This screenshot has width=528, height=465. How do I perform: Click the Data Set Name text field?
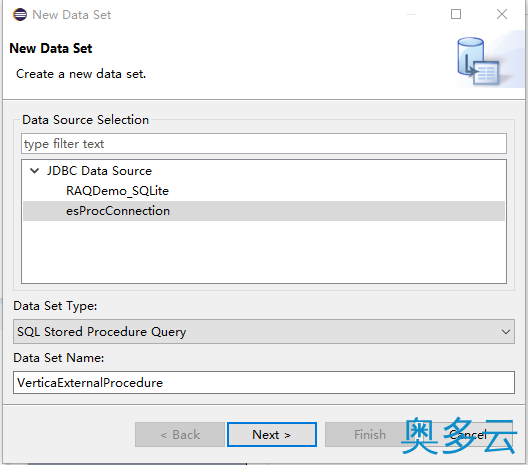(264, 383)
